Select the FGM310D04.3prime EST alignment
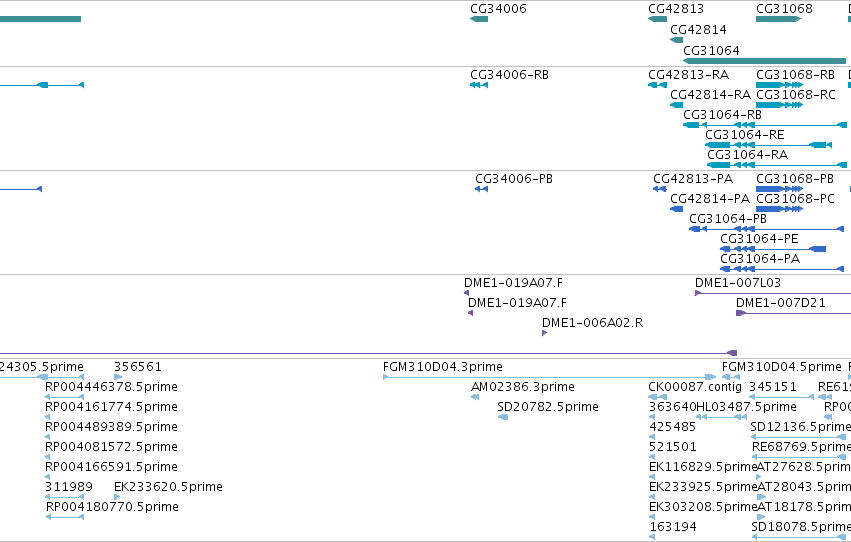 pyautogui.click(x=549, y=377)
